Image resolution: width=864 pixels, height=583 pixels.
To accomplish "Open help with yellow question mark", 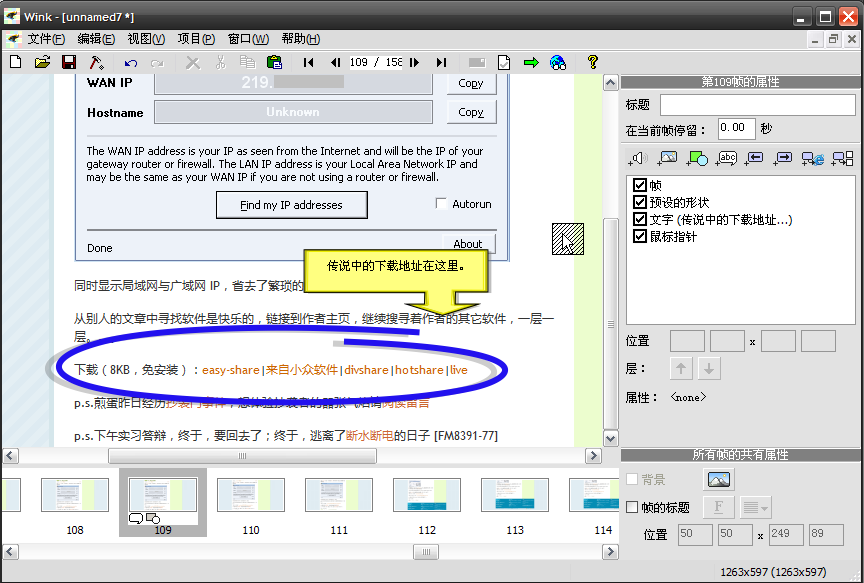I will (593, 62).
